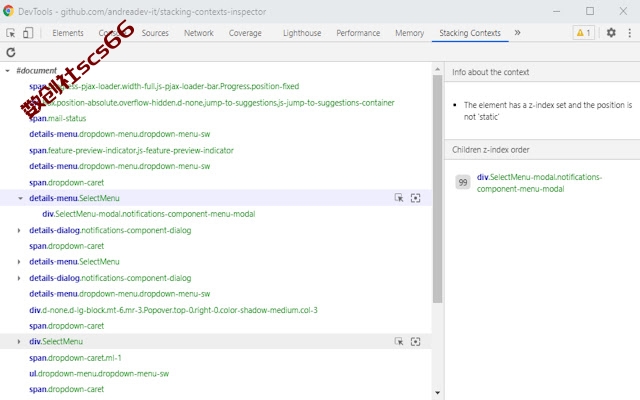Switch to the Performance tab
The height and width of the screenshot is (400, 640).
click(358, 33)
